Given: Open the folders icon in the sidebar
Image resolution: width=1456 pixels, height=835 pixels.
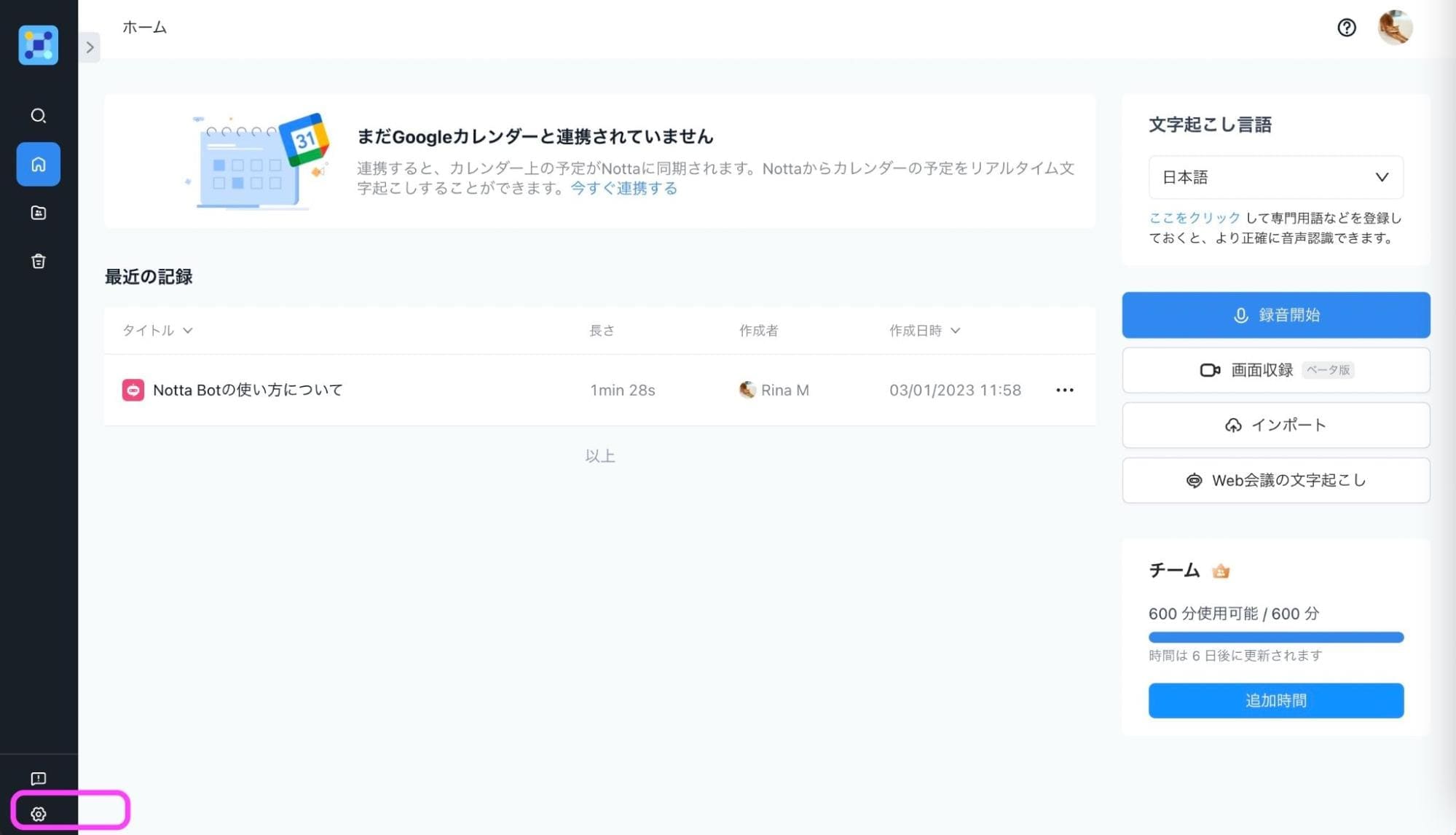Looking at the screenshot, I should (38, 213).
